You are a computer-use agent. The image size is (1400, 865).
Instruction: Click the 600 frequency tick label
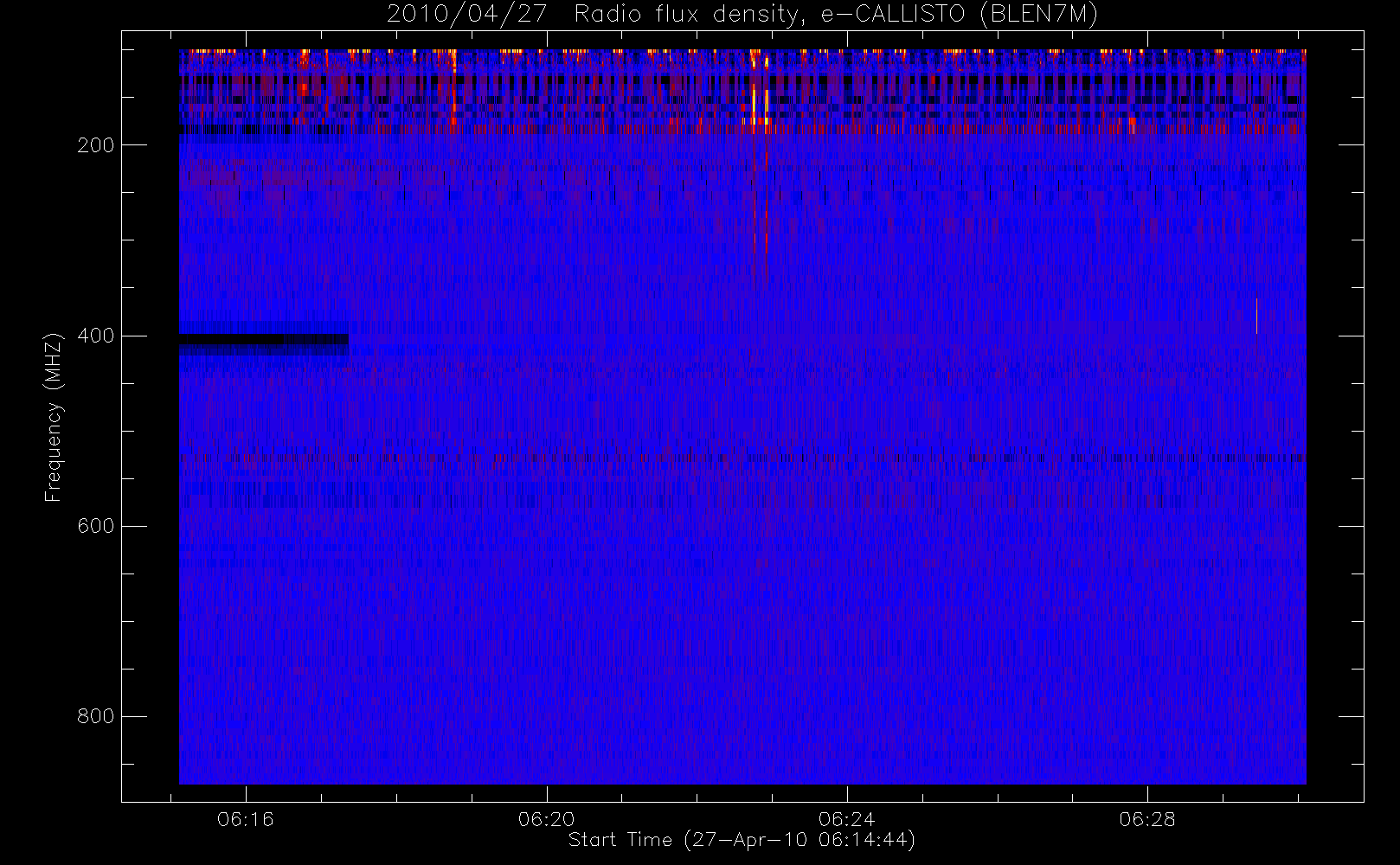pyautogui.click(x=96, y=526)
